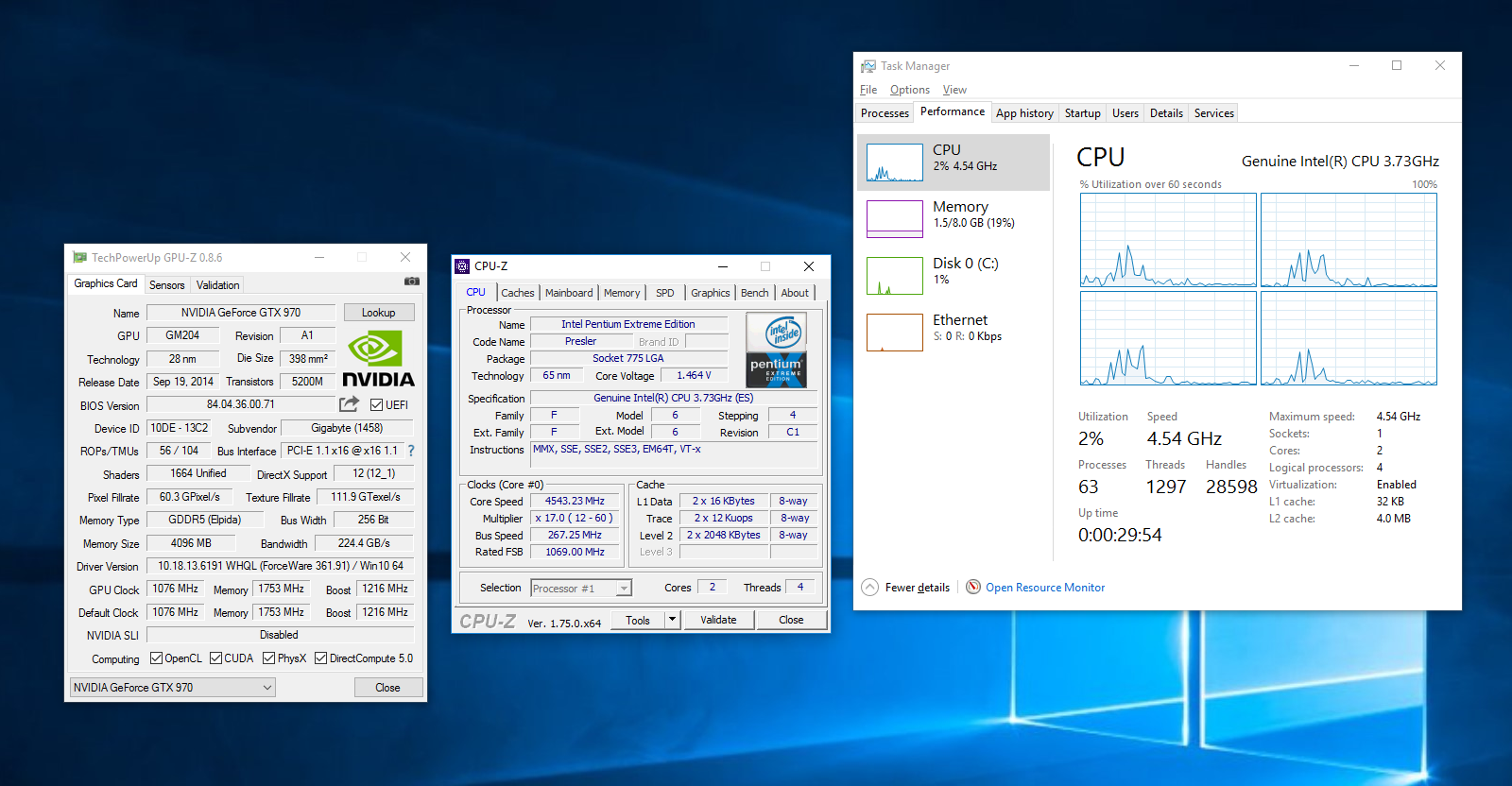Open the Mainboard tab in CPU-Z
The image size is (1512, 786).
569,293
